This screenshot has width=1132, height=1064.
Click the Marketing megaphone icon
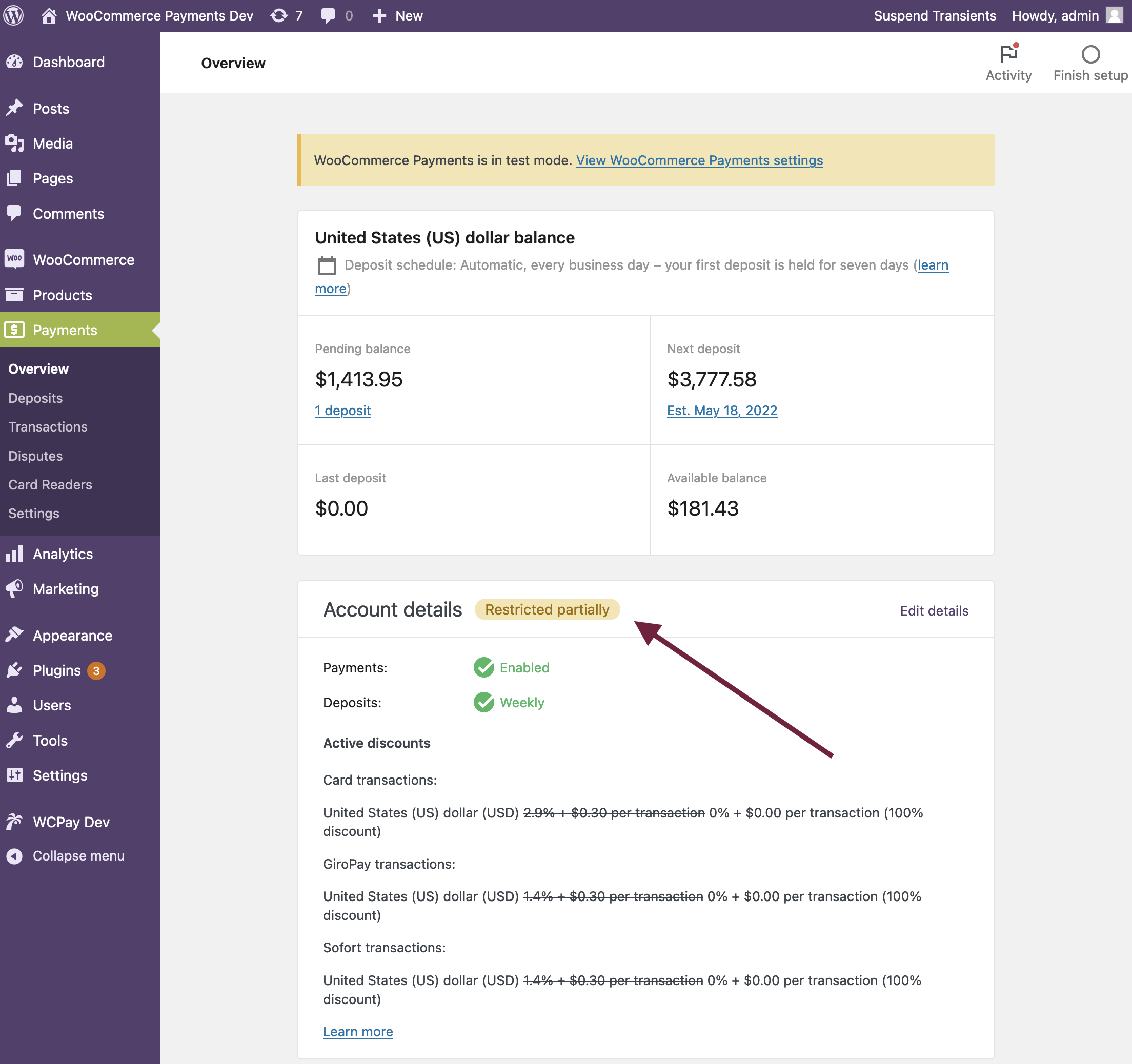coord(16,588)
